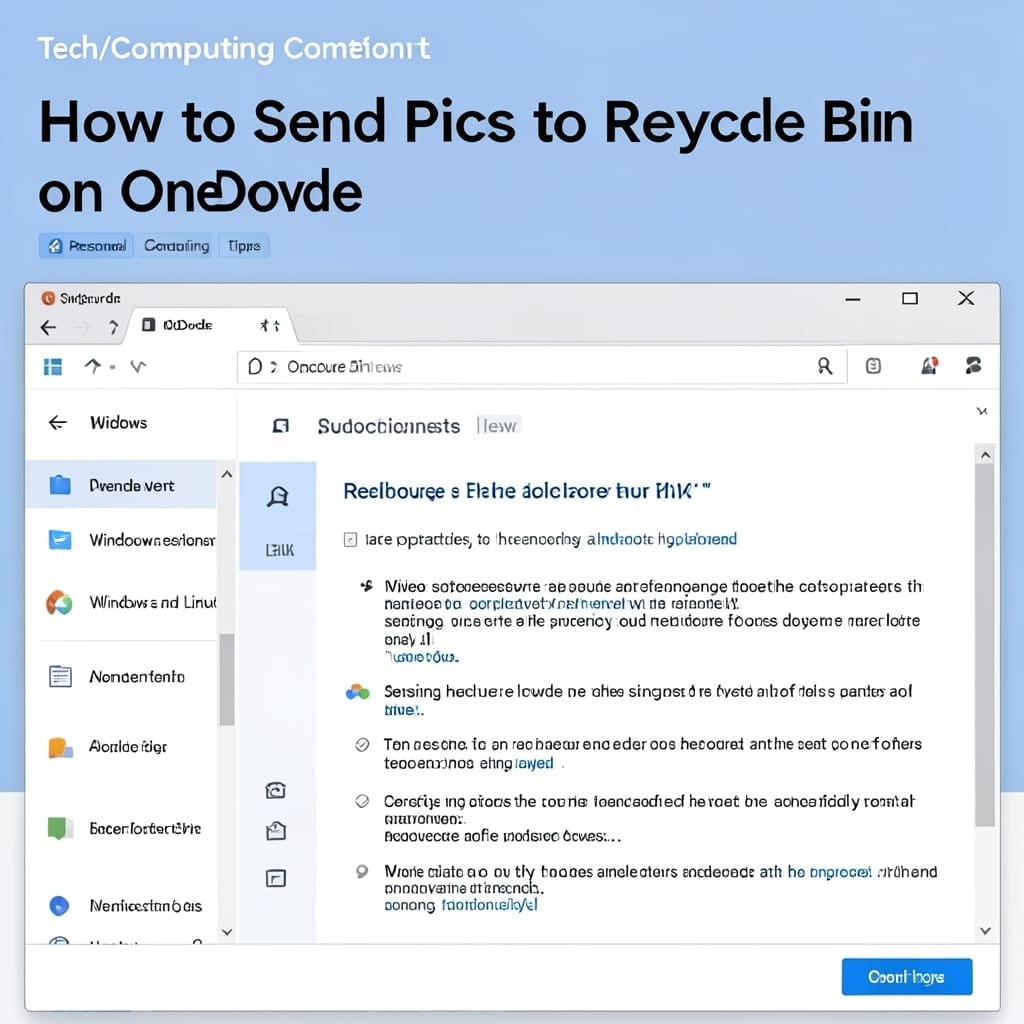Viewport: 1024px width, 1024px height.
Task: Click sidebar scroll up arrow
Action: click(x=227, y=475)
